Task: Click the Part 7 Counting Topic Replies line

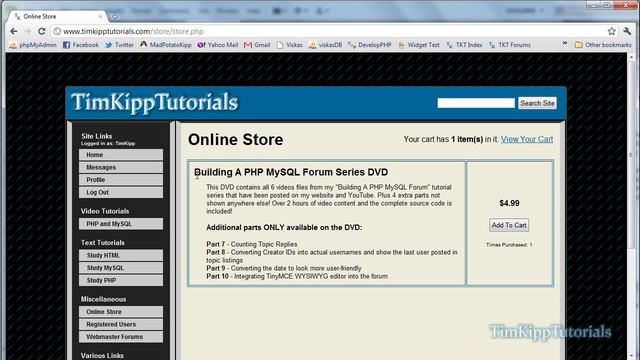Action: [252, 244]
